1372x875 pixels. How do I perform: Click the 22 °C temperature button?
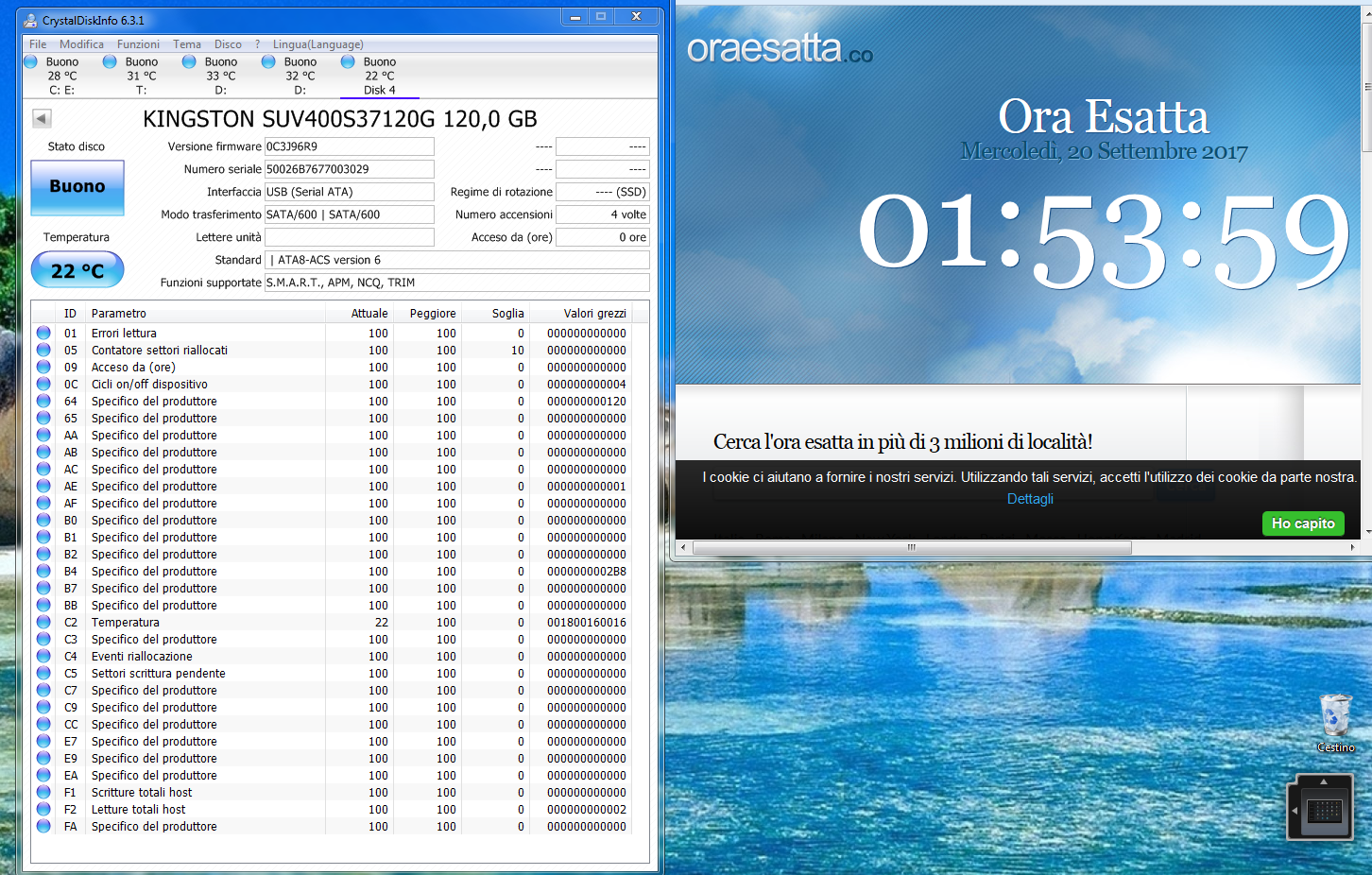pos(77,270)
